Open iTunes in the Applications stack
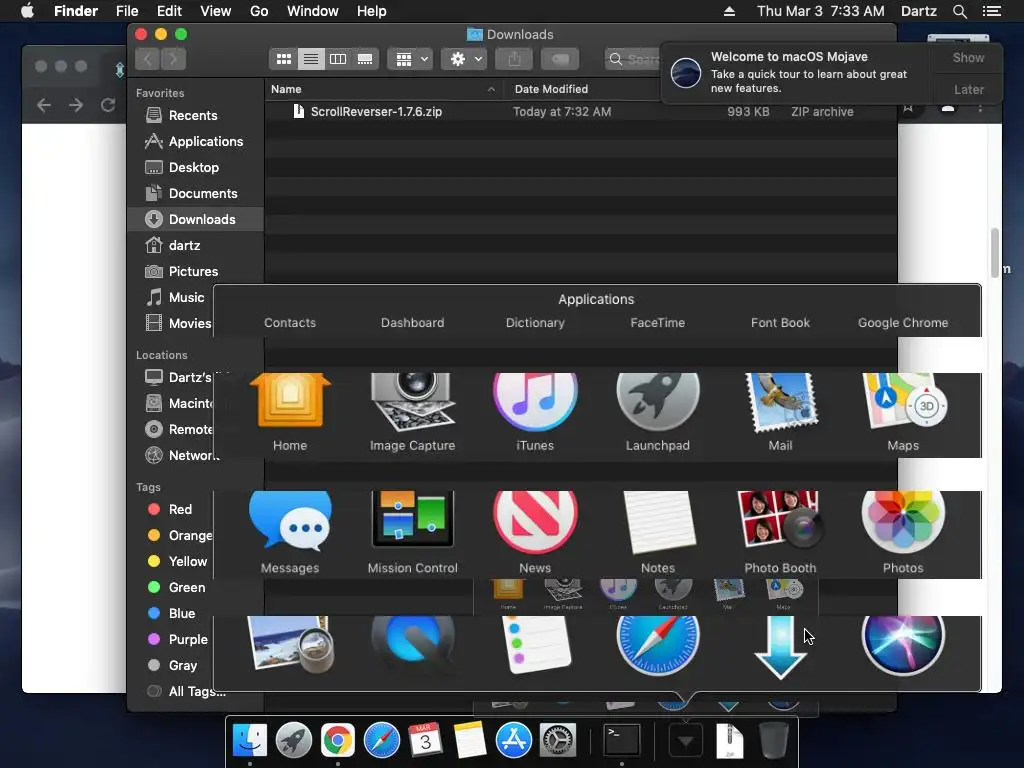Screen dimensions: 1024x768 [535, 404]
